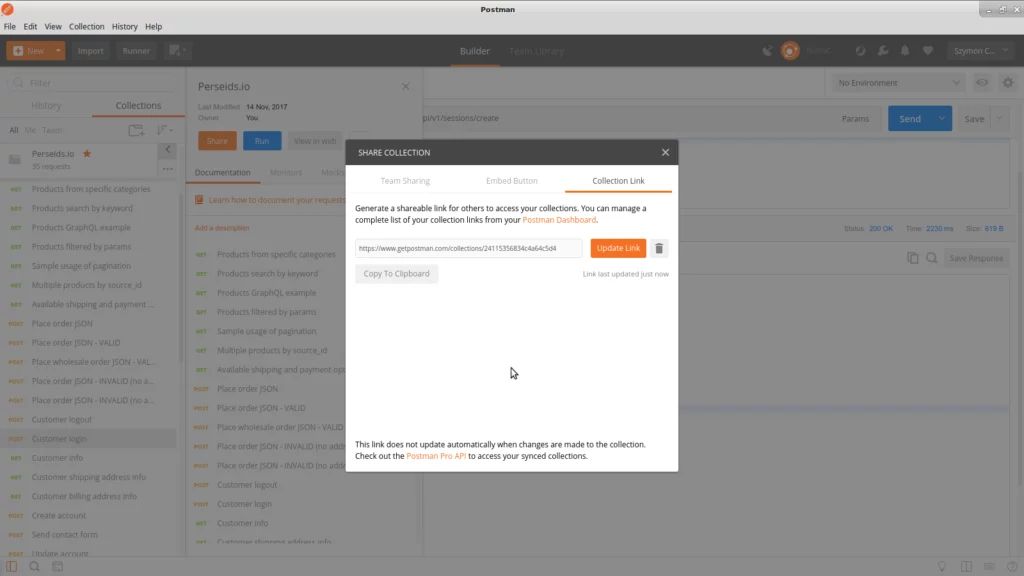Open the No Environment dropdown

pos(899,83)
